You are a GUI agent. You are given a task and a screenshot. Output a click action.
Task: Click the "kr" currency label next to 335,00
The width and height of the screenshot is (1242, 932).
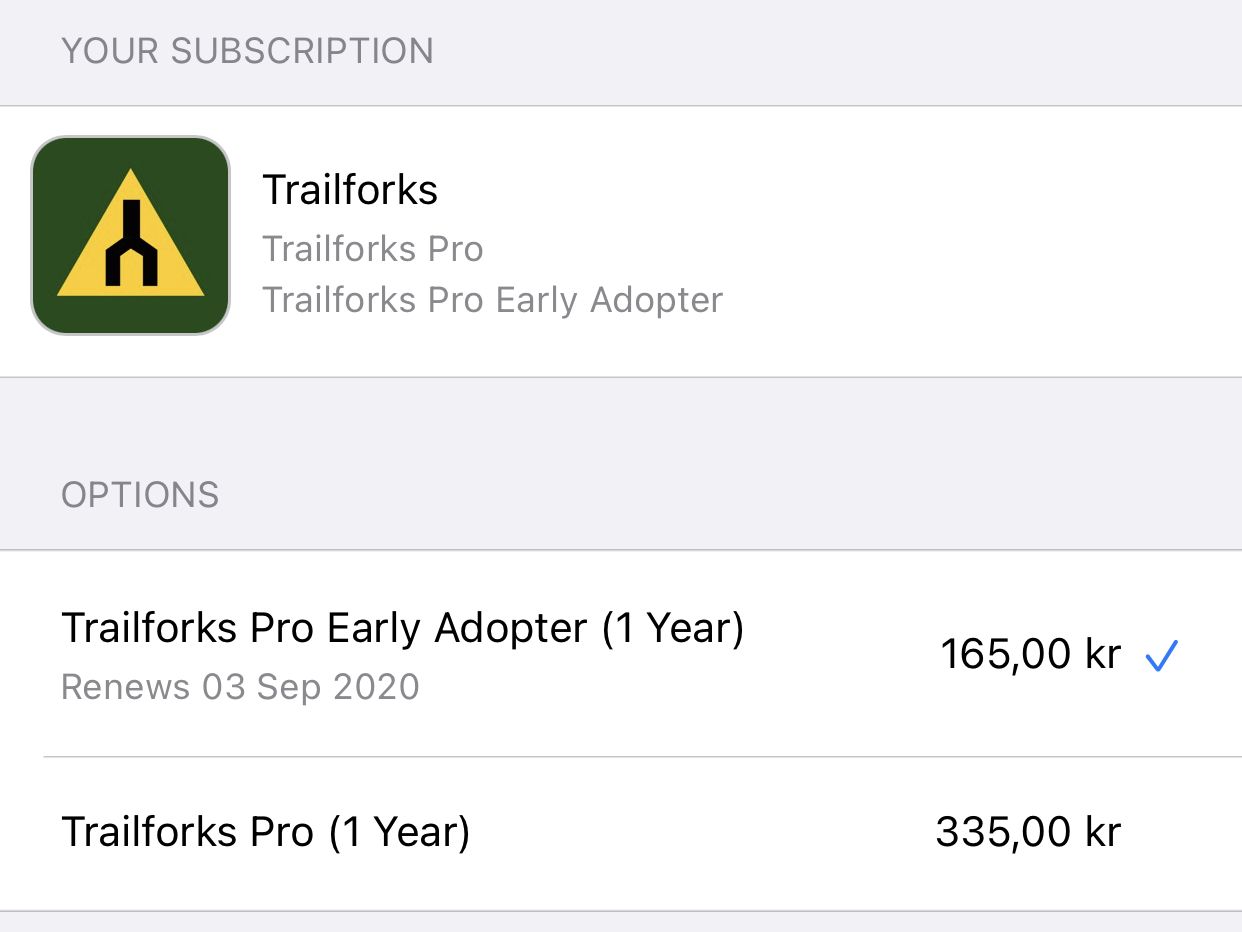click(1101, 832)
